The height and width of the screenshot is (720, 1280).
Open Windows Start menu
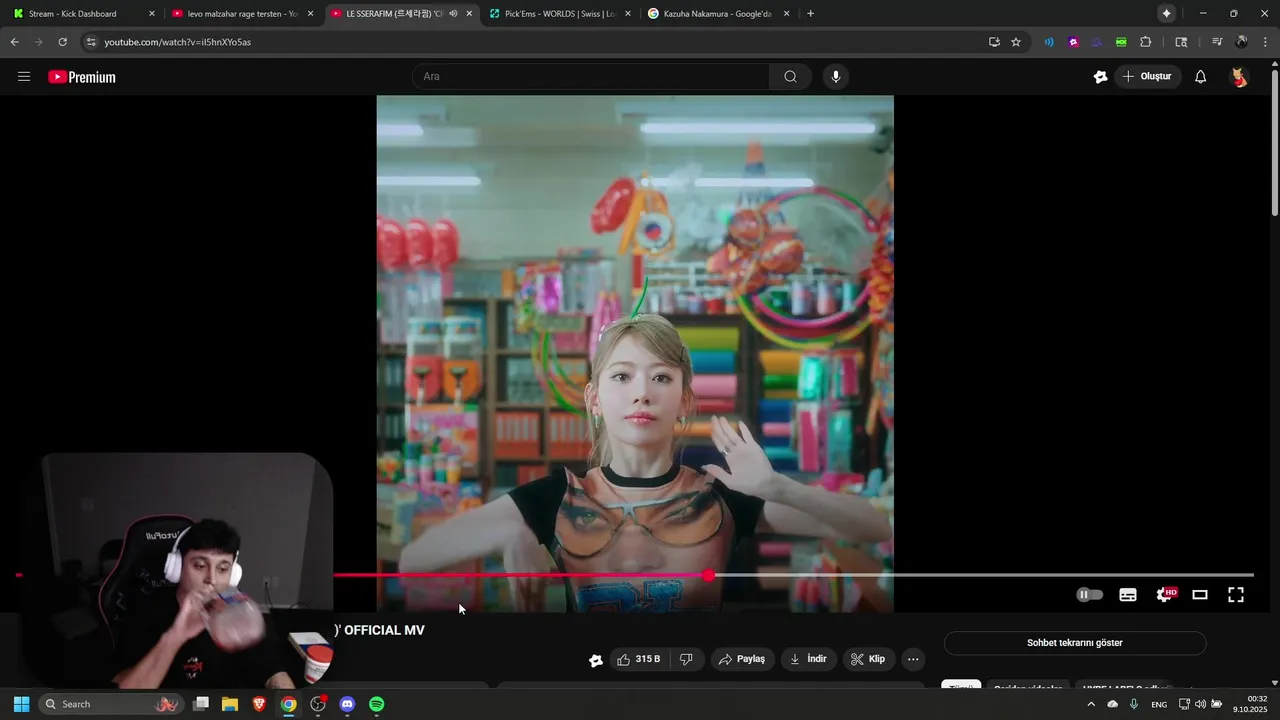click(x=21, y=704)
